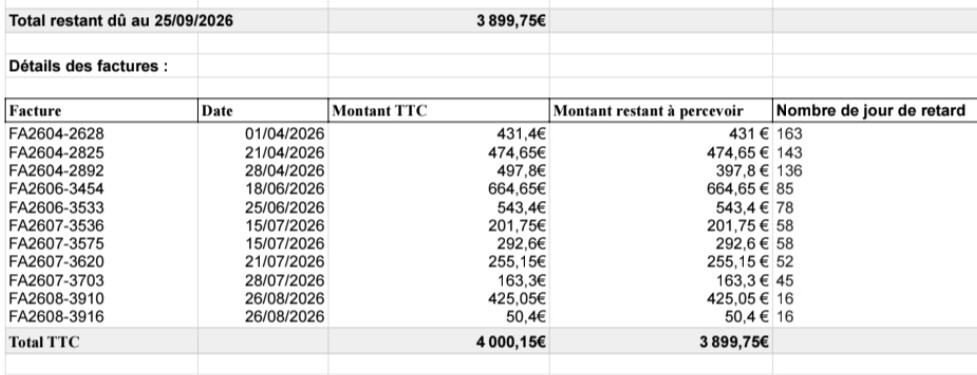Select invoice cell FA2604-2628
The image size is (977, 375).
pyautogui.click(x=102, y=134)
